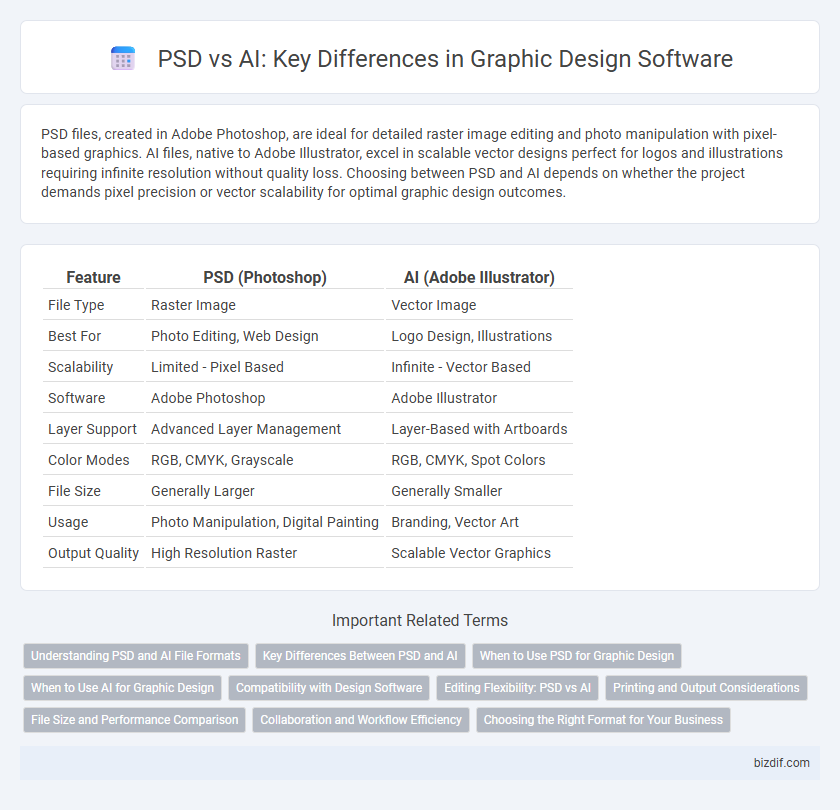Open 'Understanding PSD and AI File Formats' tag
Viewport: 840px width, 810px height.
pyautogui.click(x=136, y=656)
